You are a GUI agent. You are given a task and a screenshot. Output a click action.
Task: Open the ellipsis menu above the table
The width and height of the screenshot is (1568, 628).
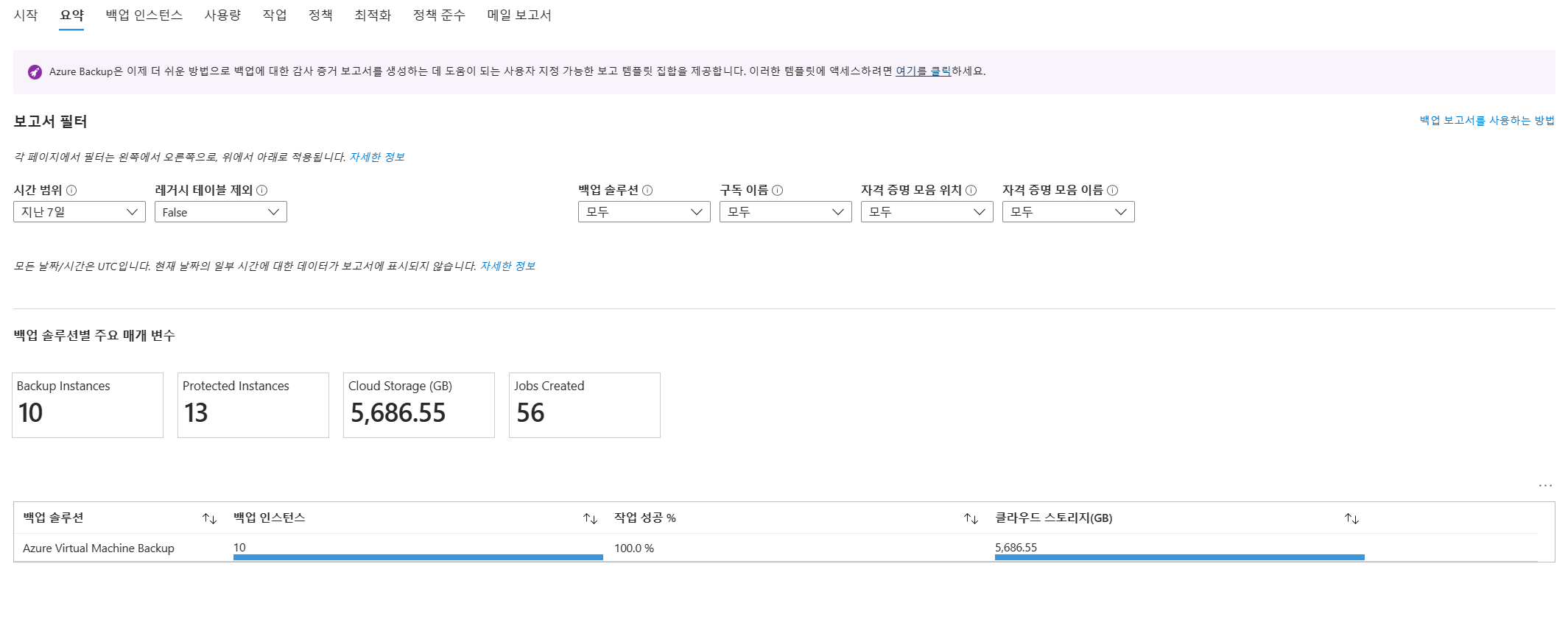pyautogui.click(x=1545, y=485)
